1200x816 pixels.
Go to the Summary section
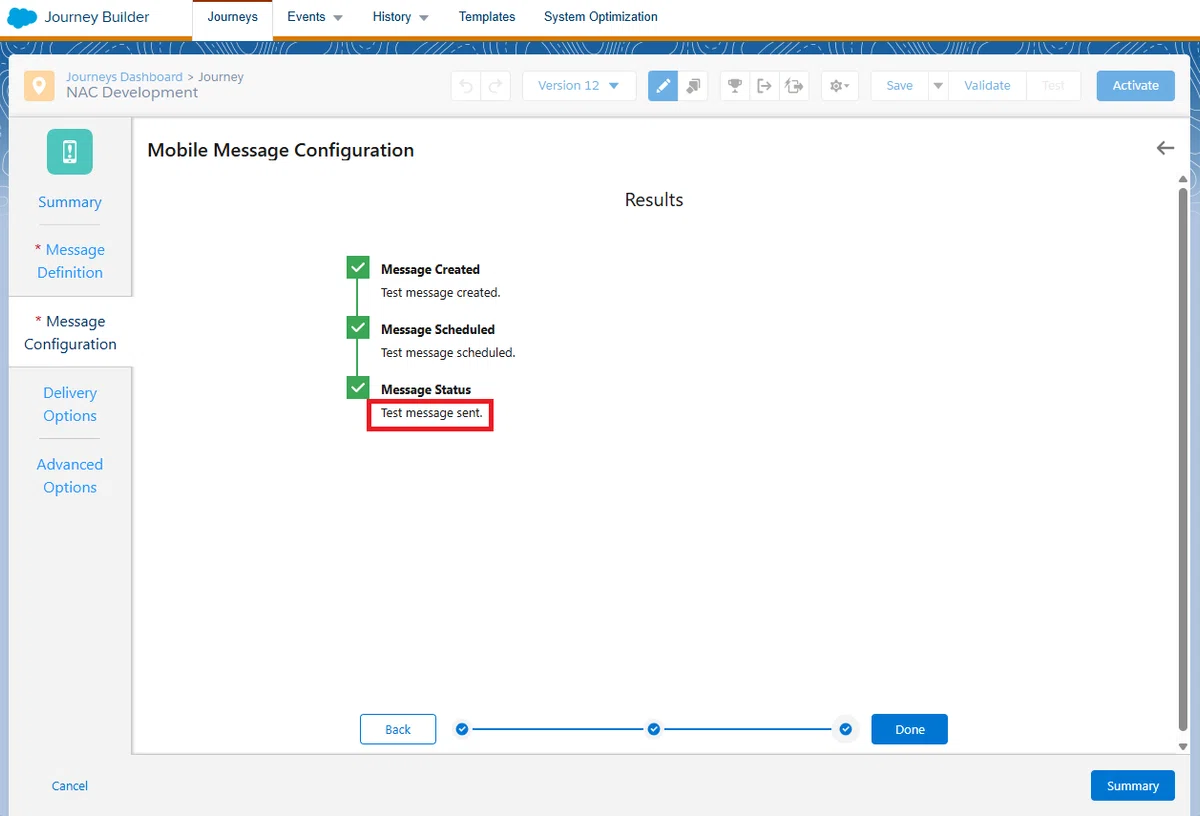[70, 202]
